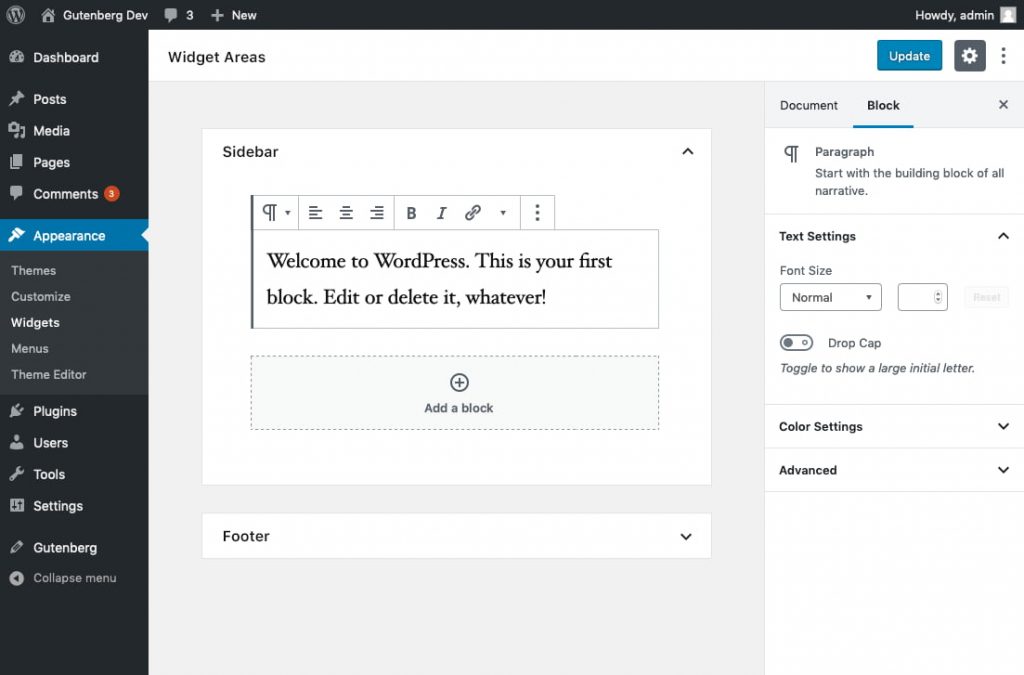This screenshot has width=1024, height=675.
Task: Align text left in block toolbar
Action: (x=315, y=213)
